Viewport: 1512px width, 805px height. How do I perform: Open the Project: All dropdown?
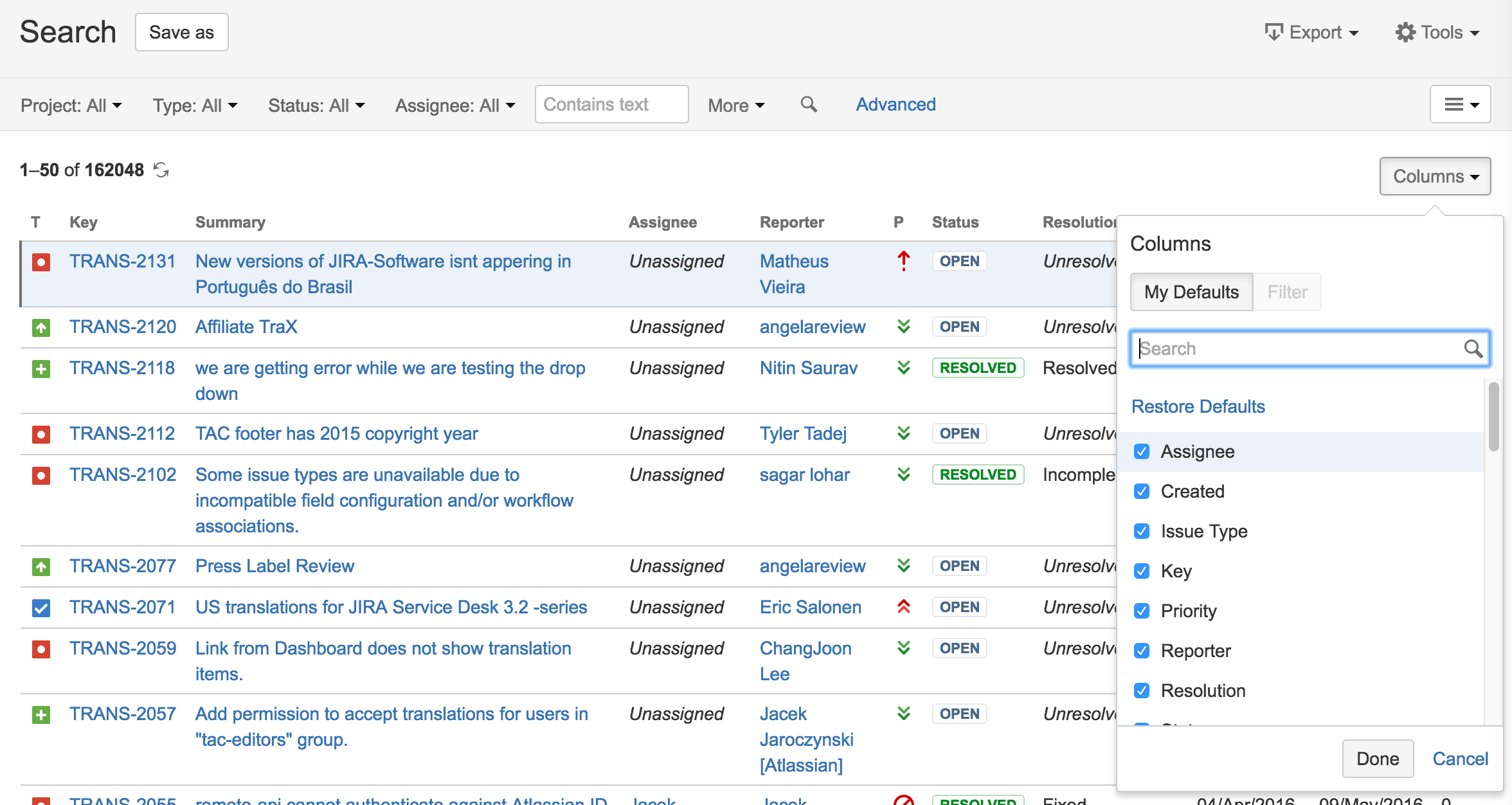[71, 105]
